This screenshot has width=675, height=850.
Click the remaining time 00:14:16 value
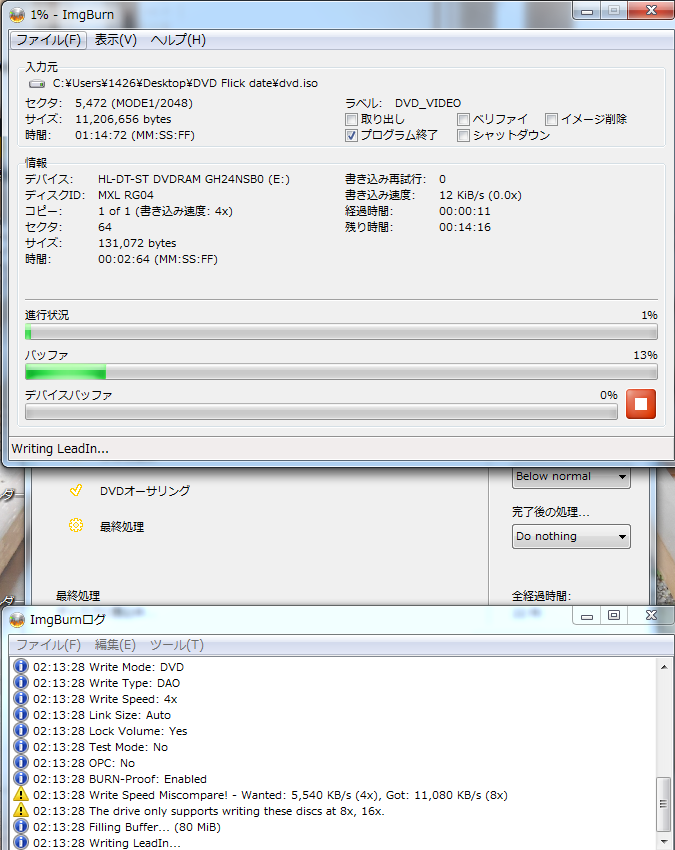[x=465, y=227]
